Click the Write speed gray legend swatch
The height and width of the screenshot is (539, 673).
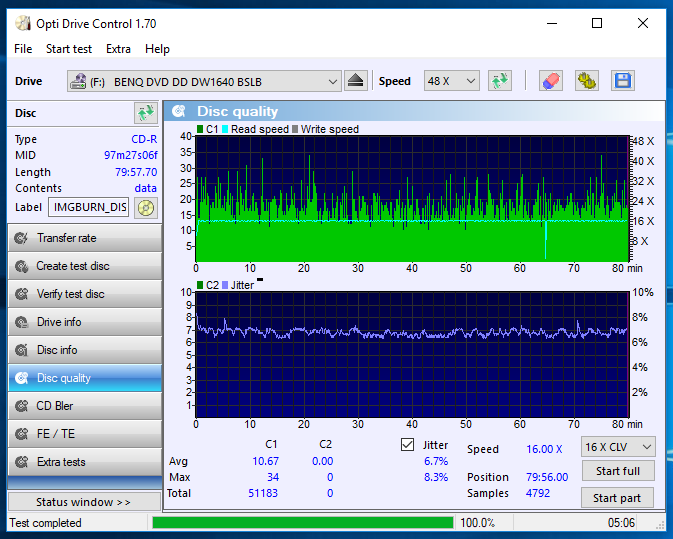[x=295, y=129]
